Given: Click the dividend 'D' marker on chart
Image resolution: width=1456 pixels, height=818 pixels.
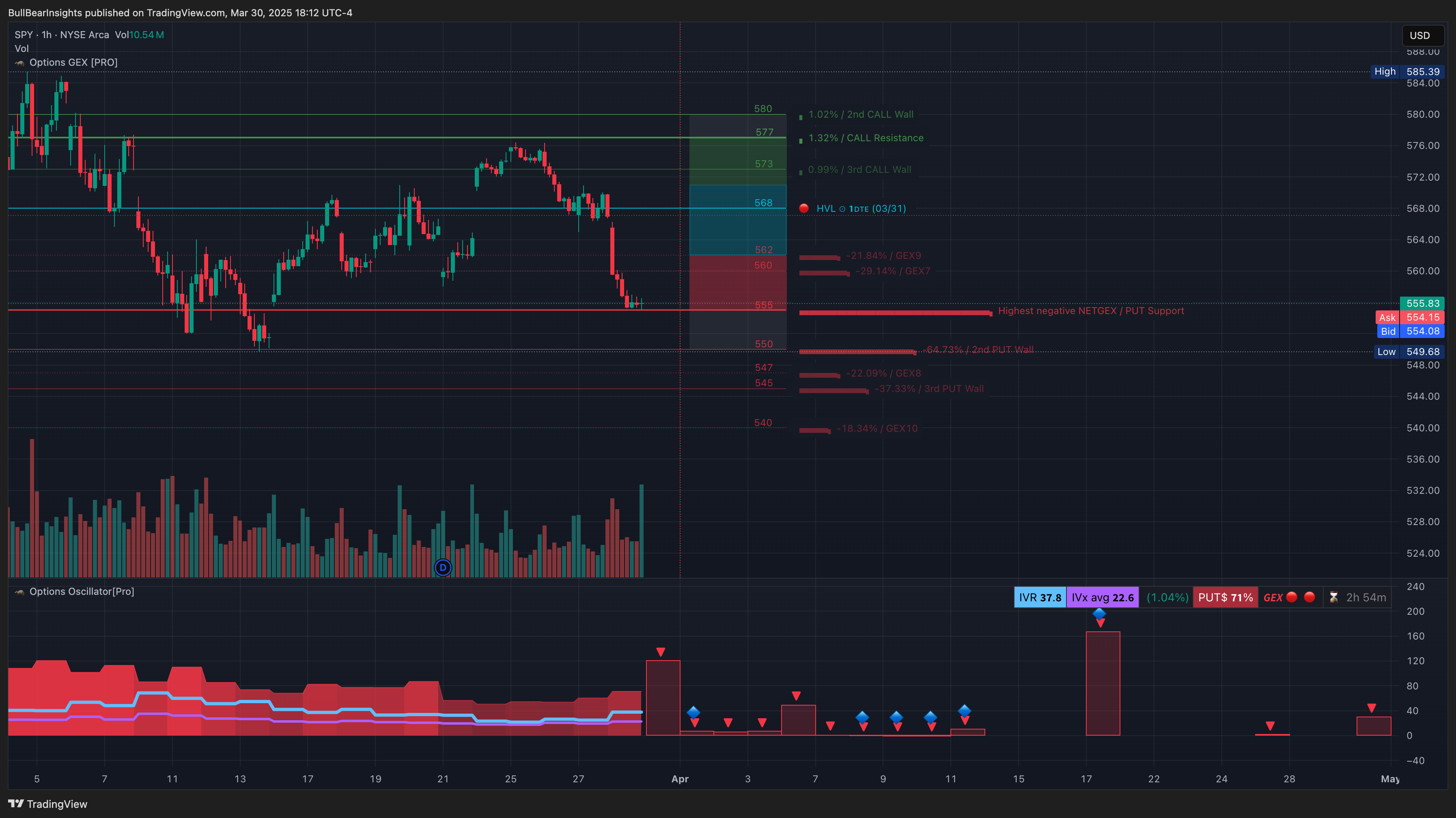Looking at the screenshot, I should point(443,567).
